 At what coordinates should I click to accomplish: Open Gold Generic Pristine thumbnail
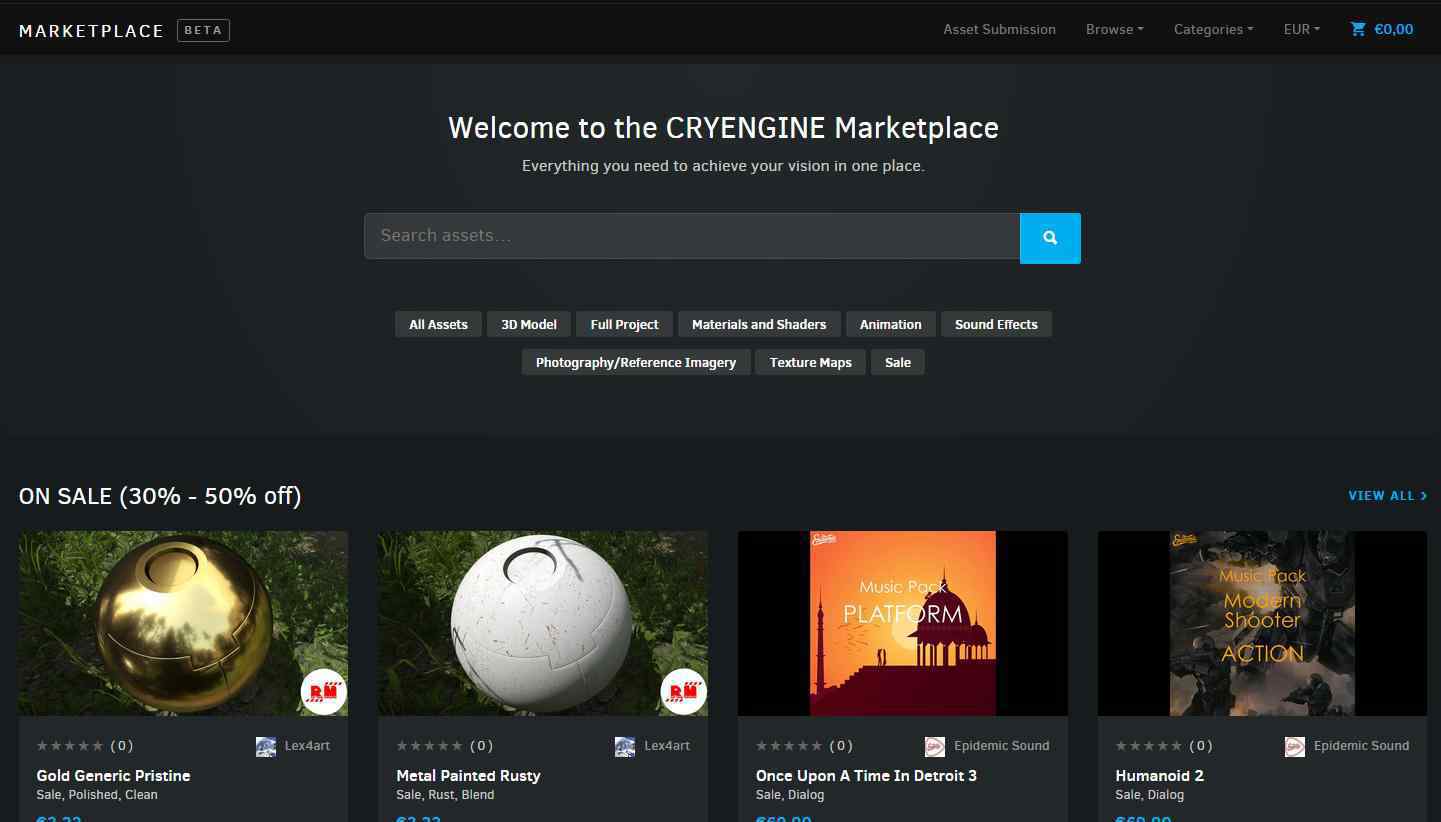coord(183,623)
